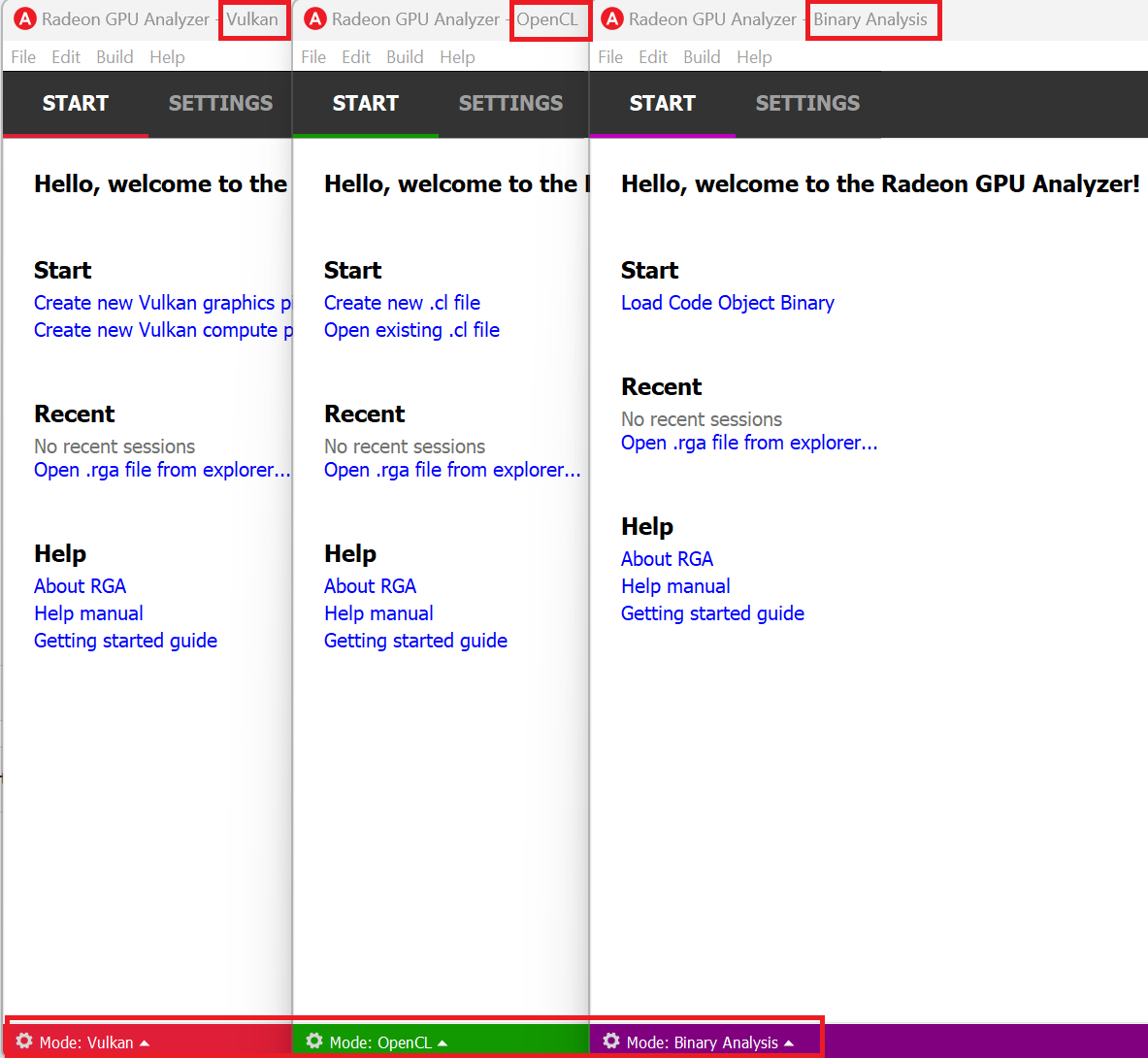The width and height of the screenshot is (1148, 1058).
Task: Open existing .cl file link
Action: click(411, 330)
